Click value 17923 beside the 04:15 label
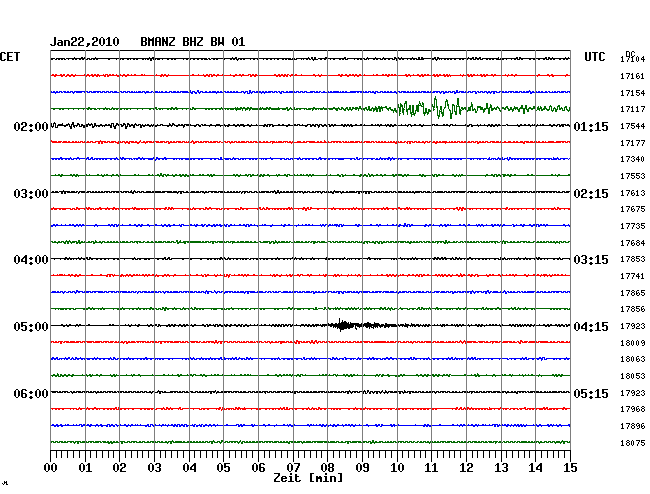Image resolution: width=650 pixels, height=494 pixels. [x=633, y=326]
